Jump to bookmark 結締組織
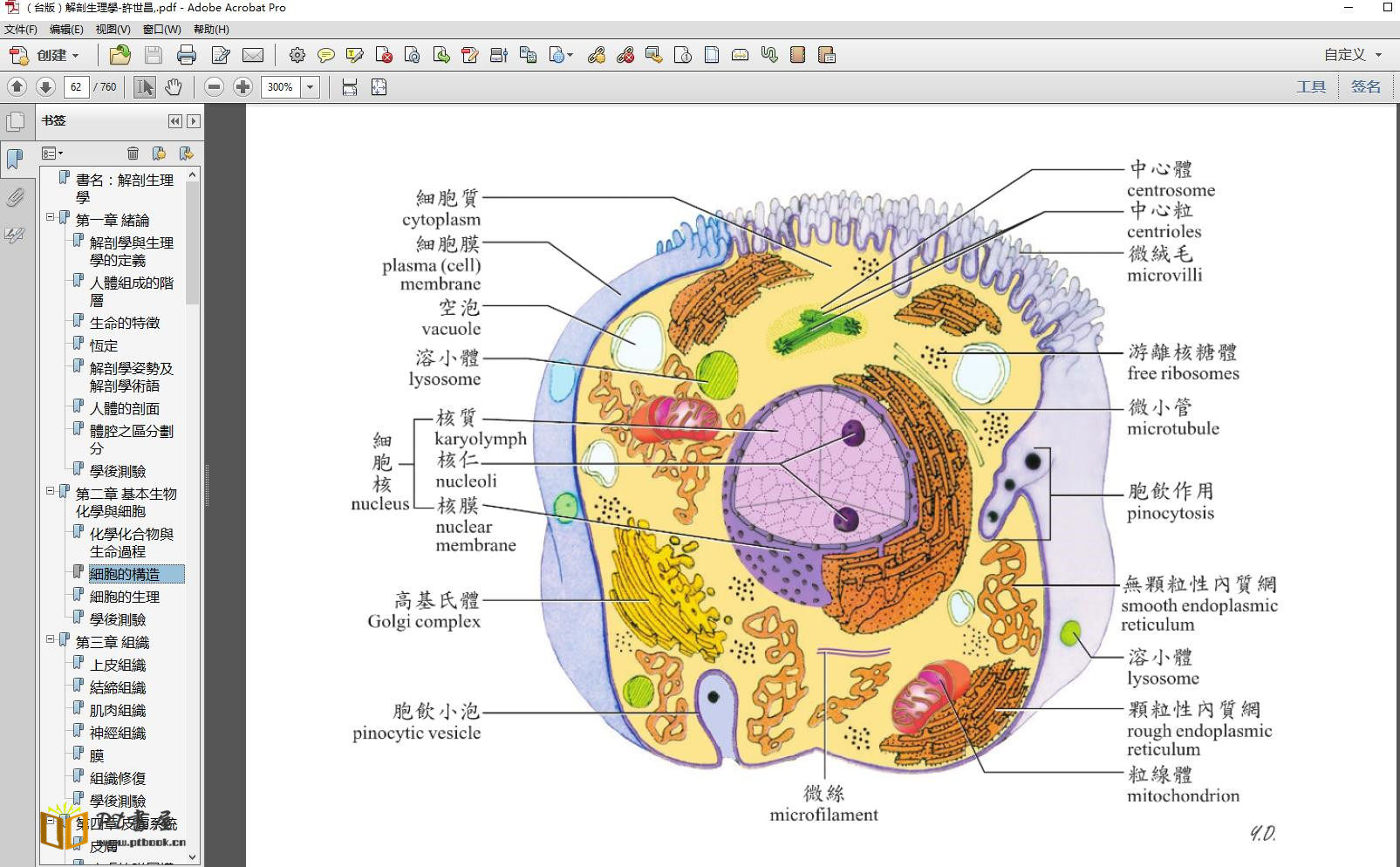 point(118,687)
